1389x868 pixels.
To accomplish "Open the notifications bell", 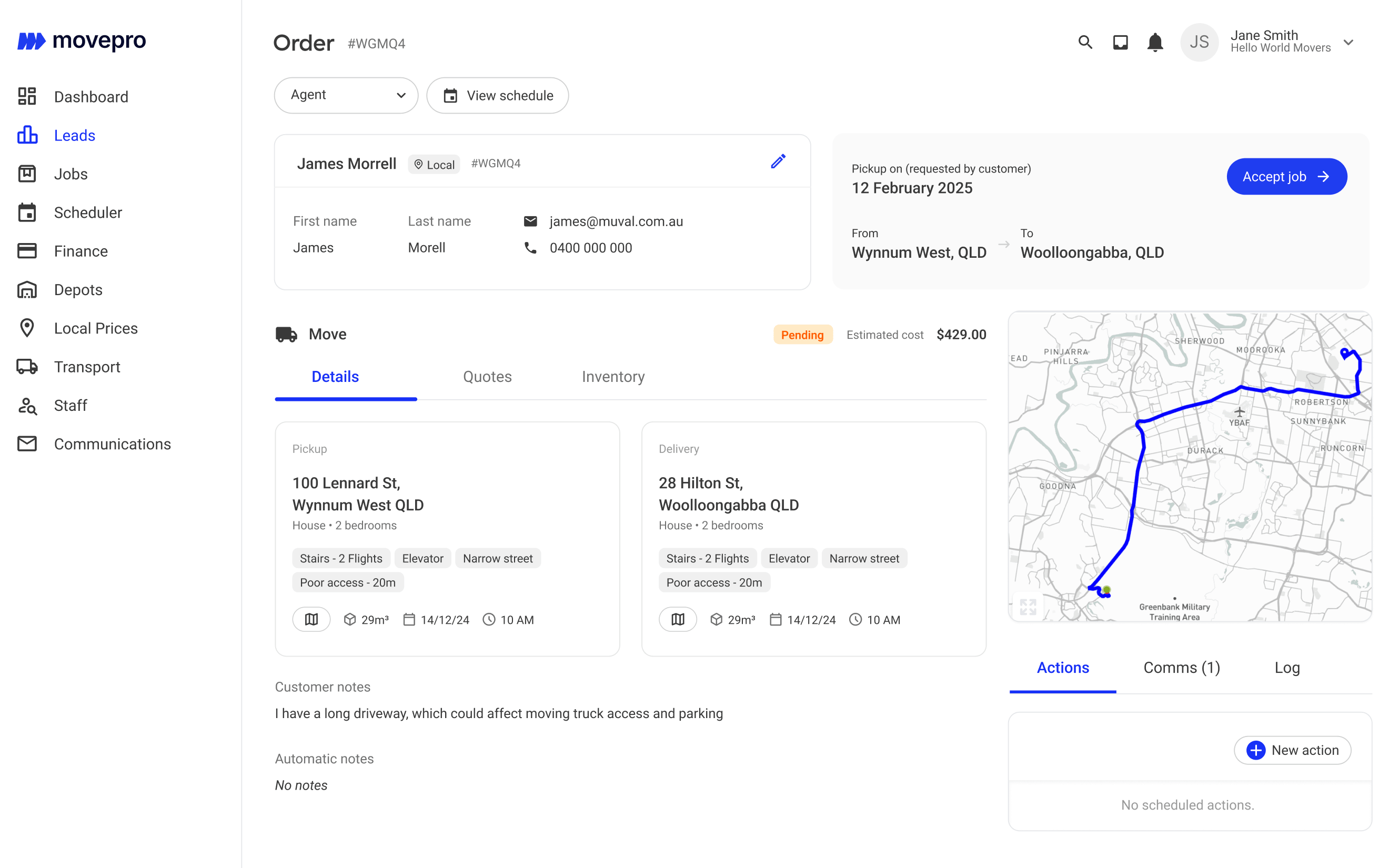I will click(1155, 42).
